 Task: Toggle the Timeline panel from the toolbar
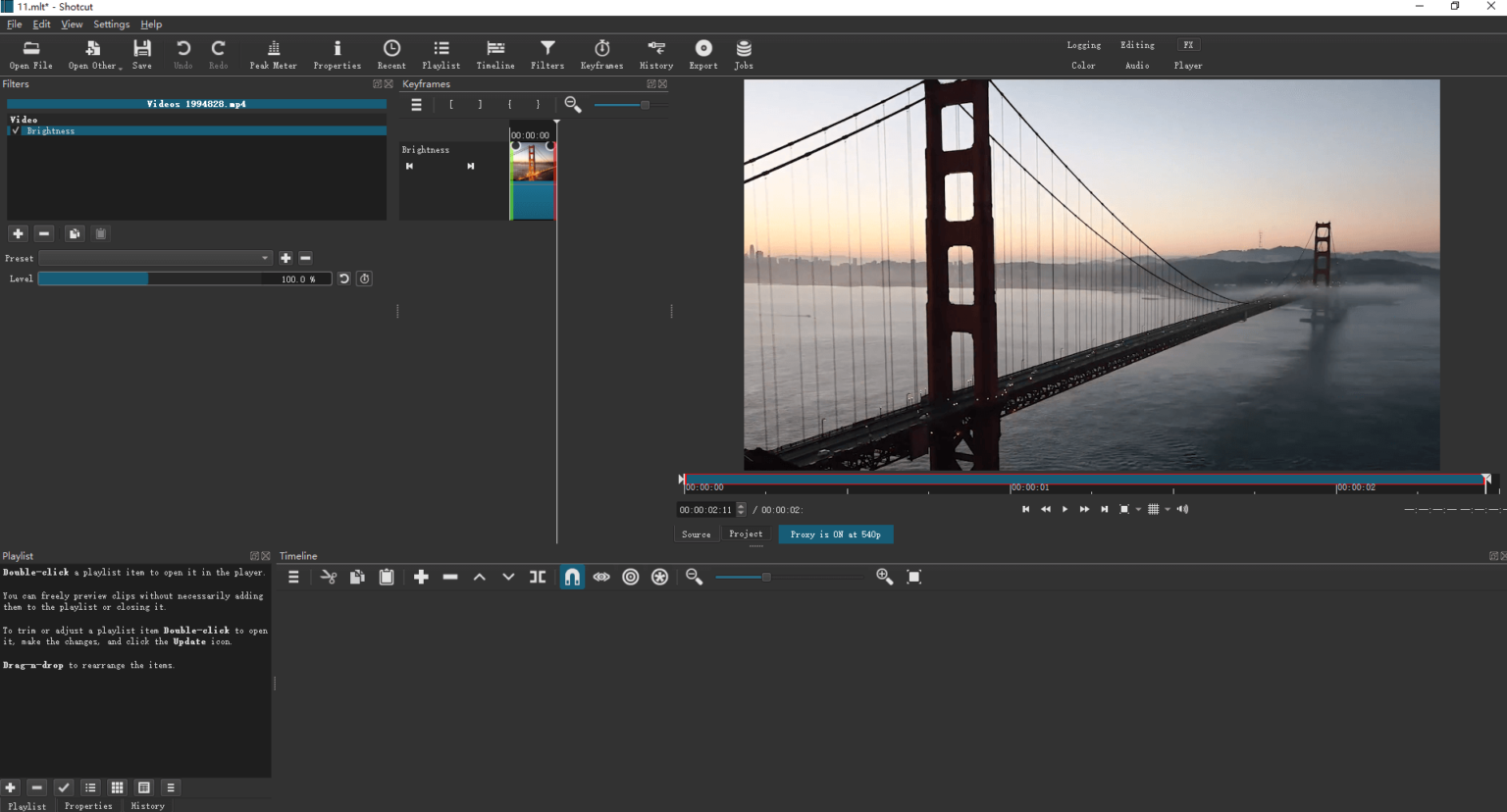[495, 54]
